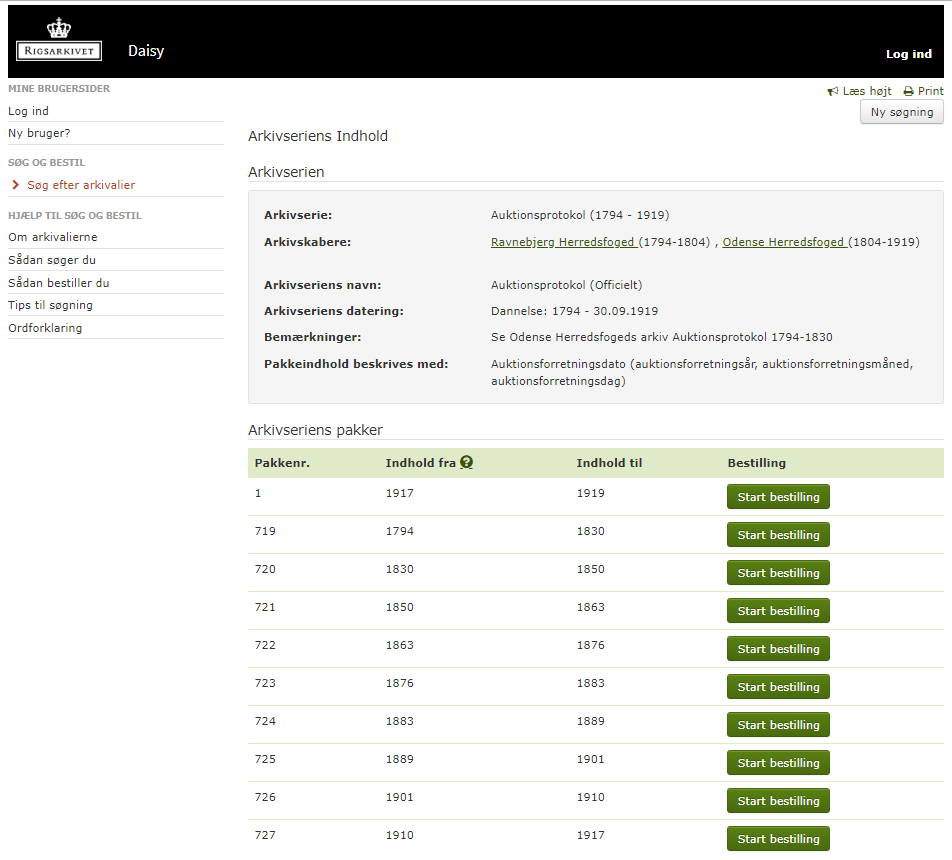This screenshot has width=952, height=860.
Task: Click Indhold til 1919 cell in row 1
Action: [x=590, y=493]
